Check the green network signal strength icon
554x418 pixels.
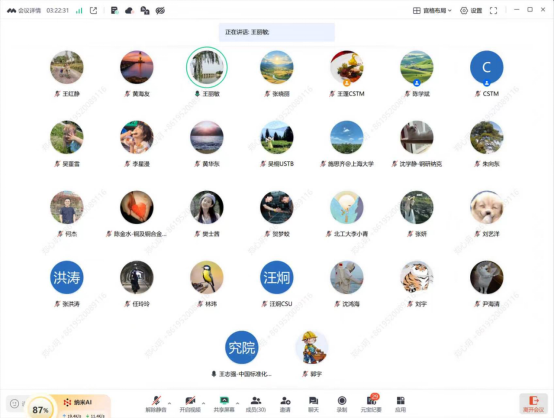tap(79, 11)
